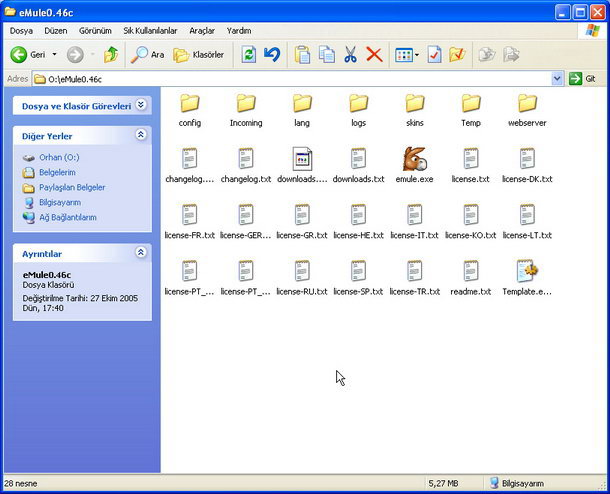Select the skins folder
610x494 pixels.
click(x=415, y=110)
